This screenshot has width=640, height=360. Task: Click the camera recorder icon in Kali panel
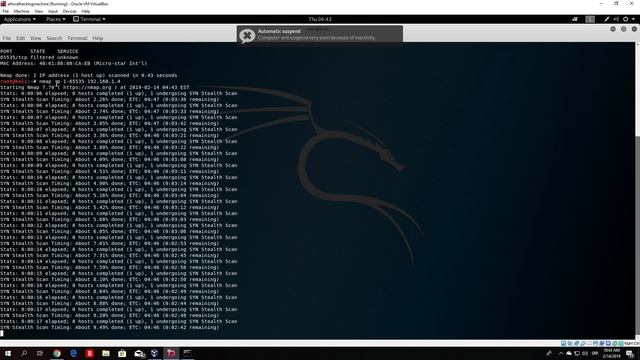(x=575, y=19)
